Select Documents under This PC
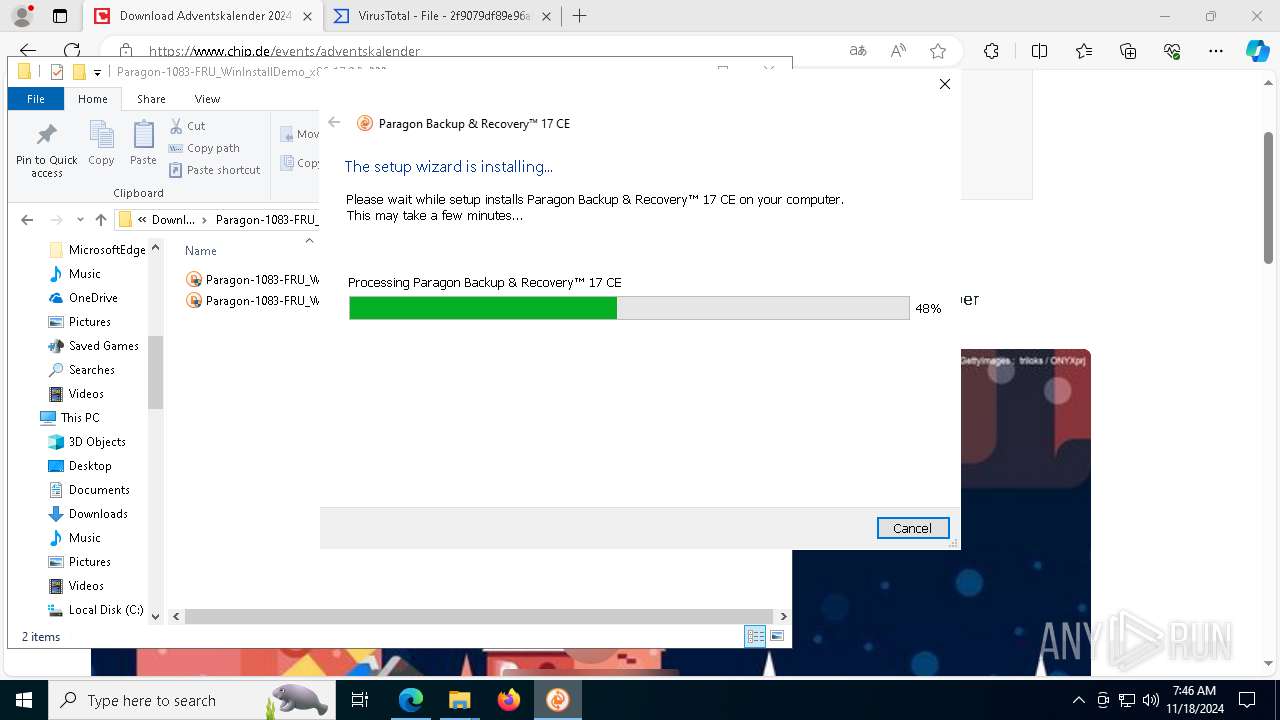 (x=89, y=490)
